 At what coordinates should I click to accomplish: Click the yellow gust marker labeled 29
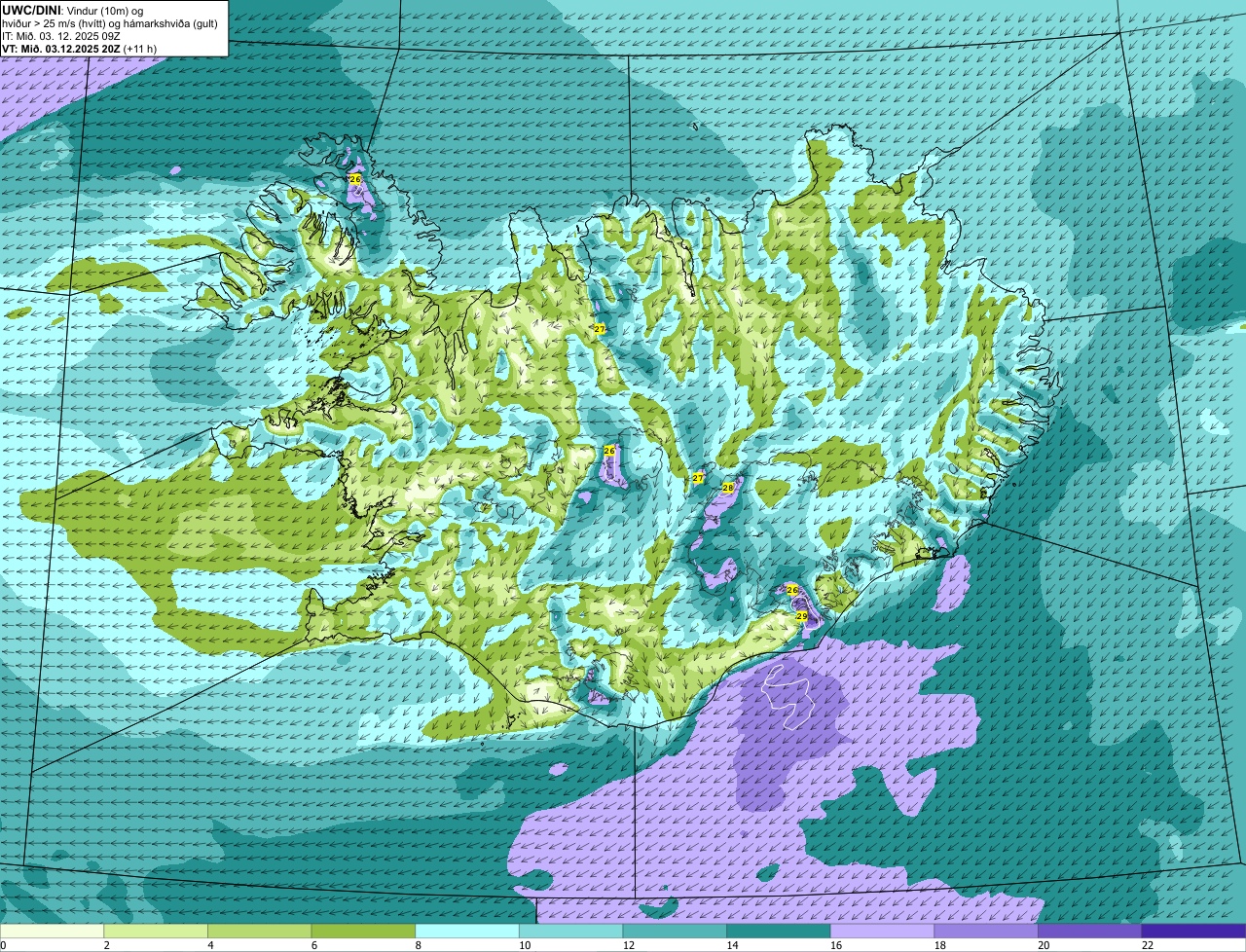pos(802,616)
